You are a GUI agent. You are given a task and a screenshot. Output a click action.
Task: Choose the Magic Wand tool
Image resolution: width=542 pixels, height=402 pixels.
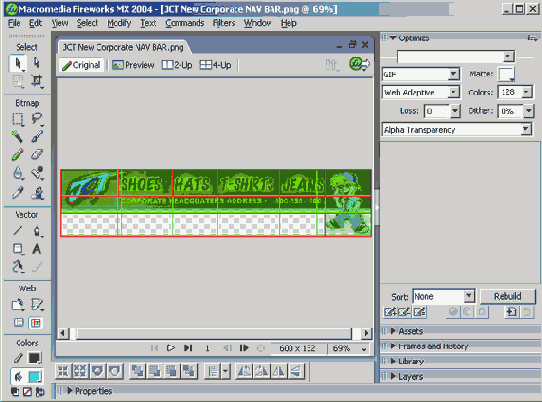click(x=17, y=136)
